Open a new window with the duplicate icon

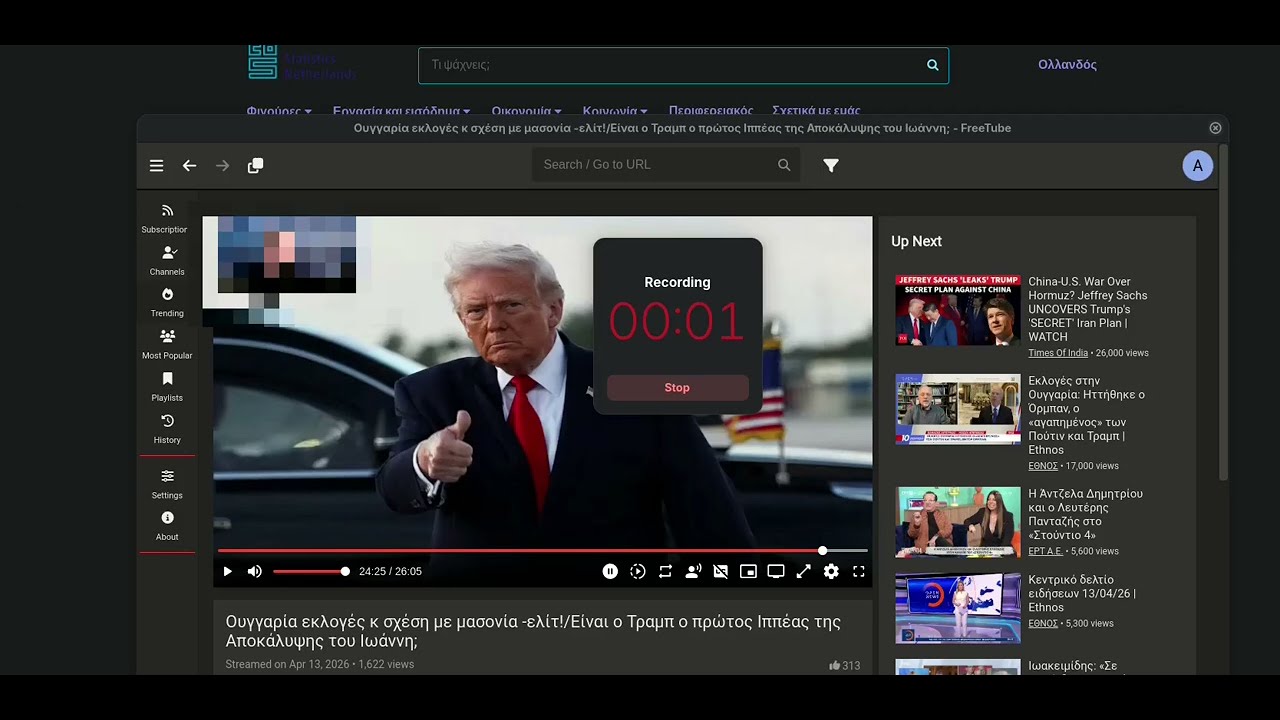[x=255, y=166]
